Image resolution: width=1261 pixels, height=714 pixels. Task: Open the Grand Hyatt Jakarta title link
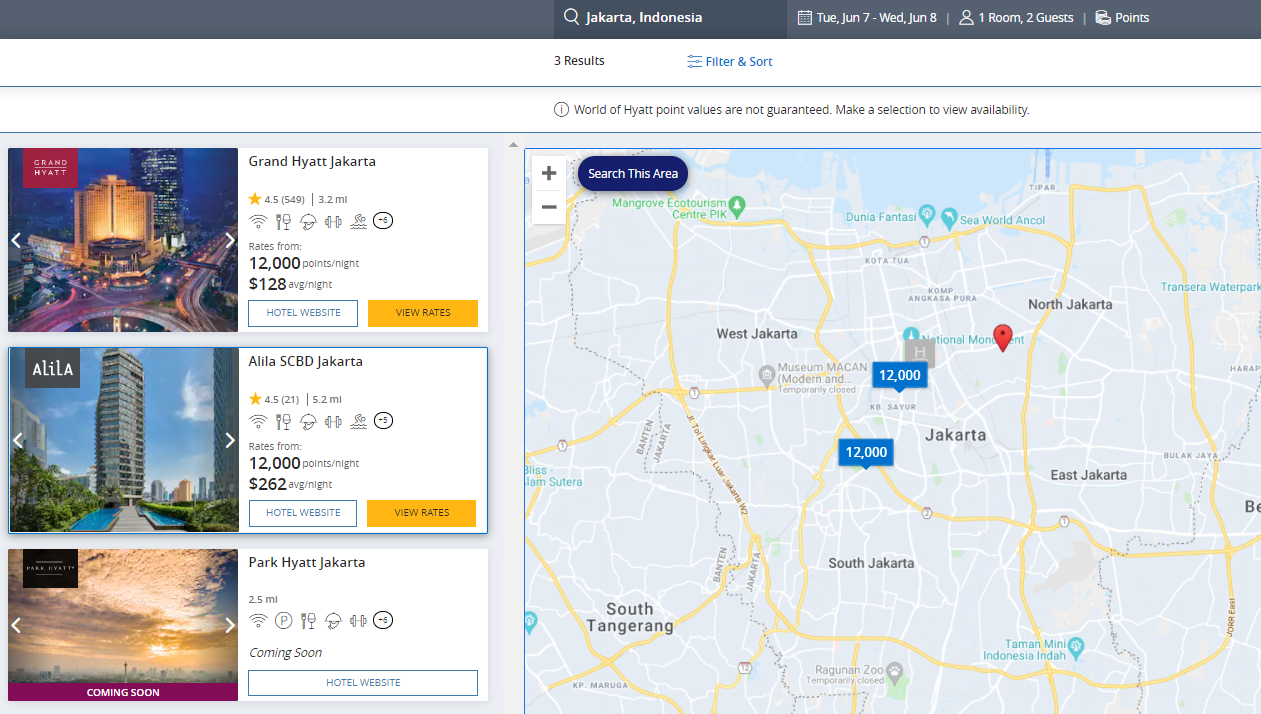pos(312,162)
